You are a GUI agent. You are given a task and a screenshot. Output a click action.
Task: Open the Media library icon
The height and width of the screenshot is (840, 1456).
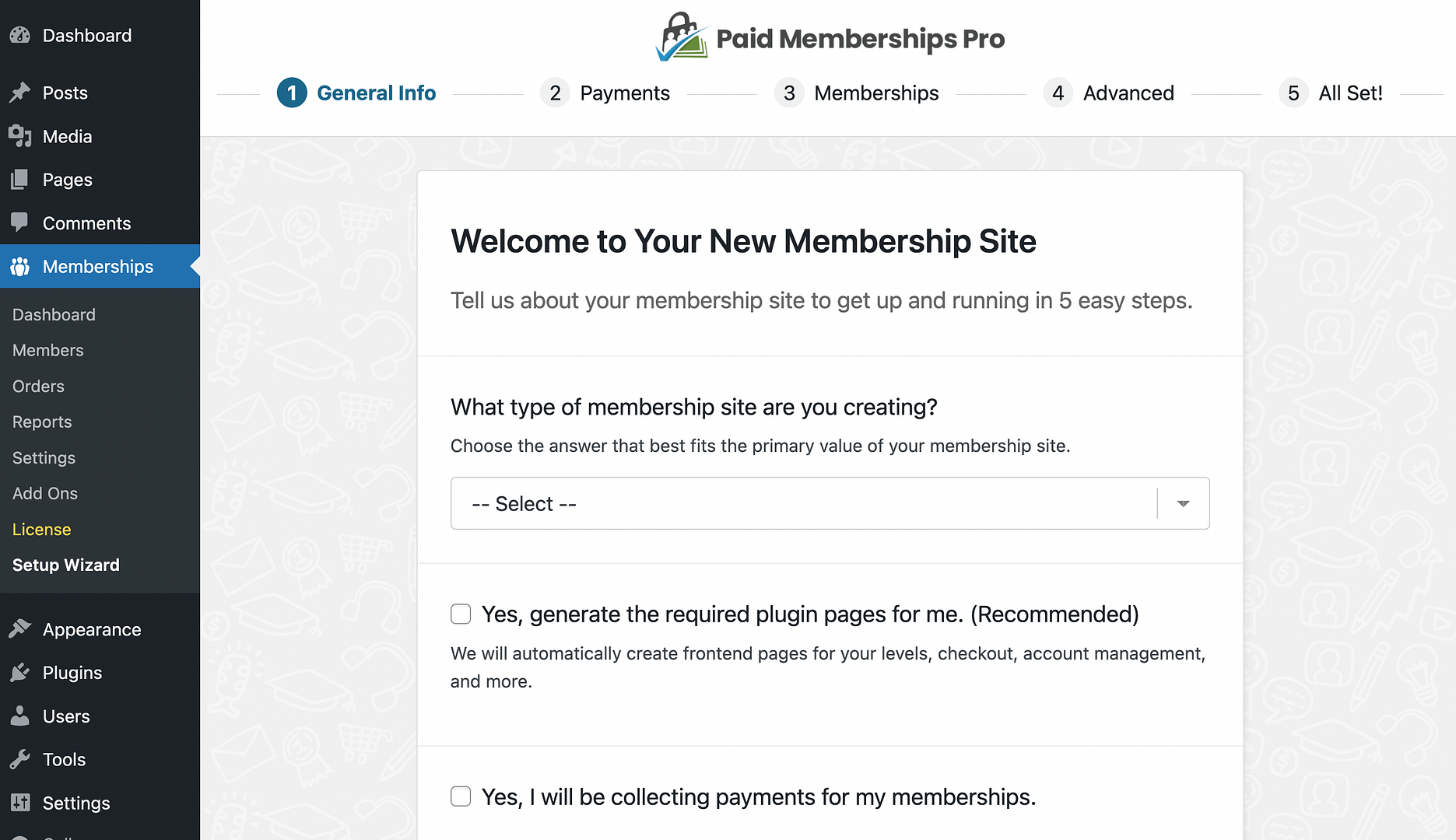coord(19,136)
